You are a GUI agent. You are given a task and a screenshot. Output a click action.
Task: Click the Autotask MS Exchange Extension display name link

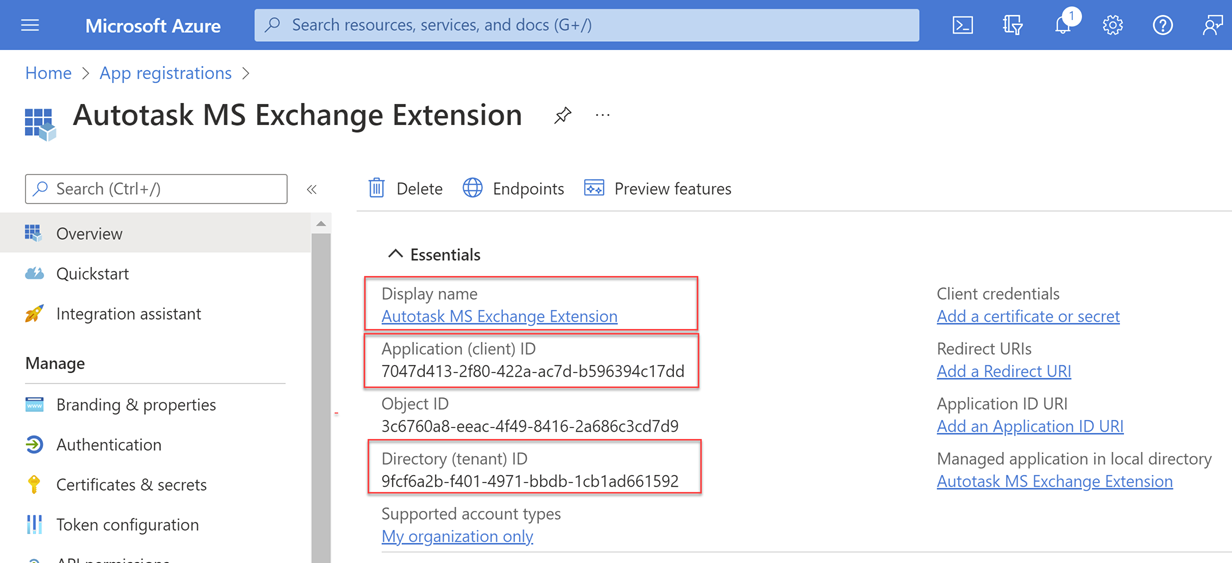click(499, 316)
